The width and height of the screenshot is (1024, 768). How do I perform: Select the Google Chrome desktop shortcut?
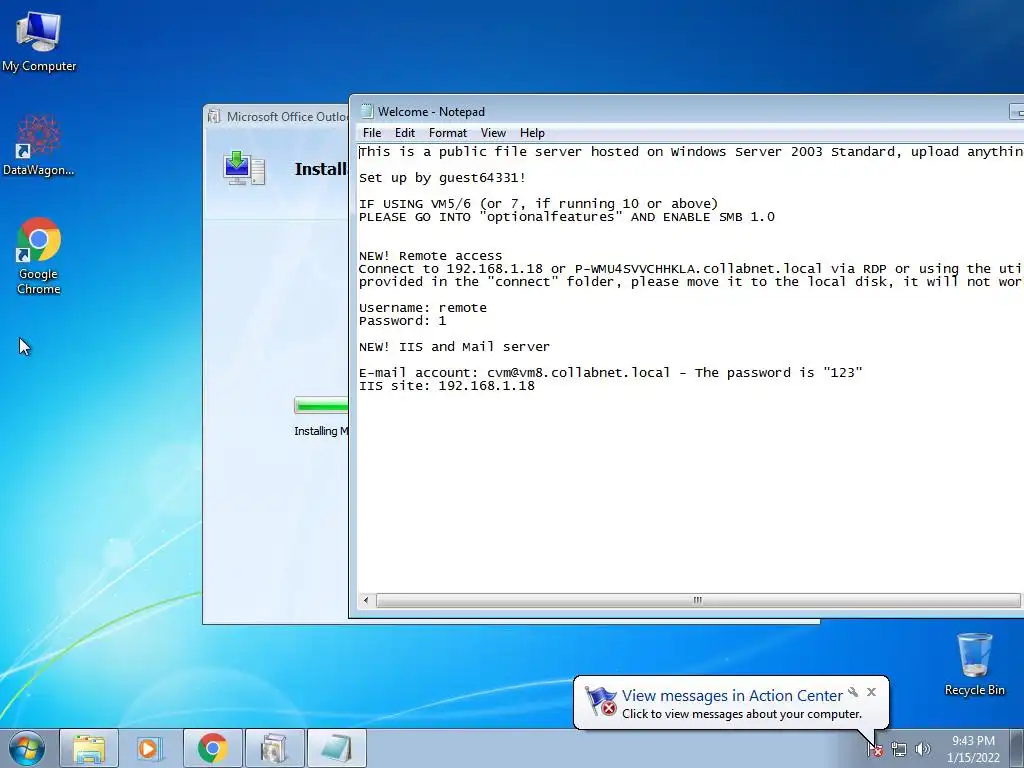pos(39,255)
